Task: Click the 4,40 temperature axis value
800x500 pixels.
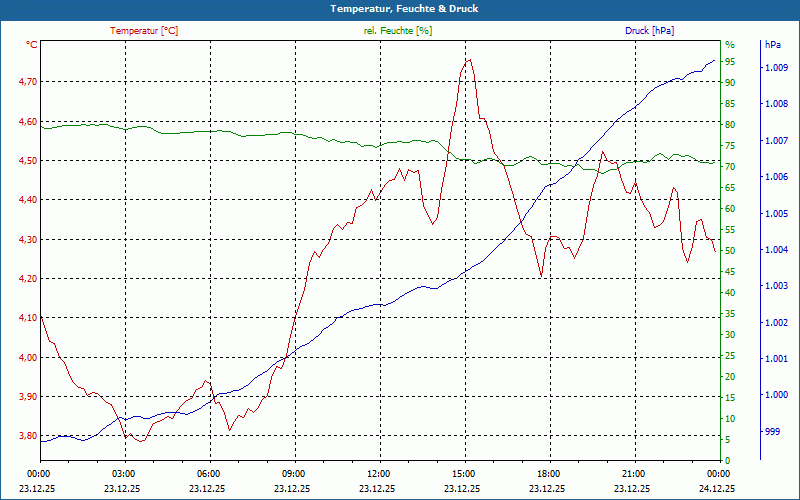Action: 28,200
